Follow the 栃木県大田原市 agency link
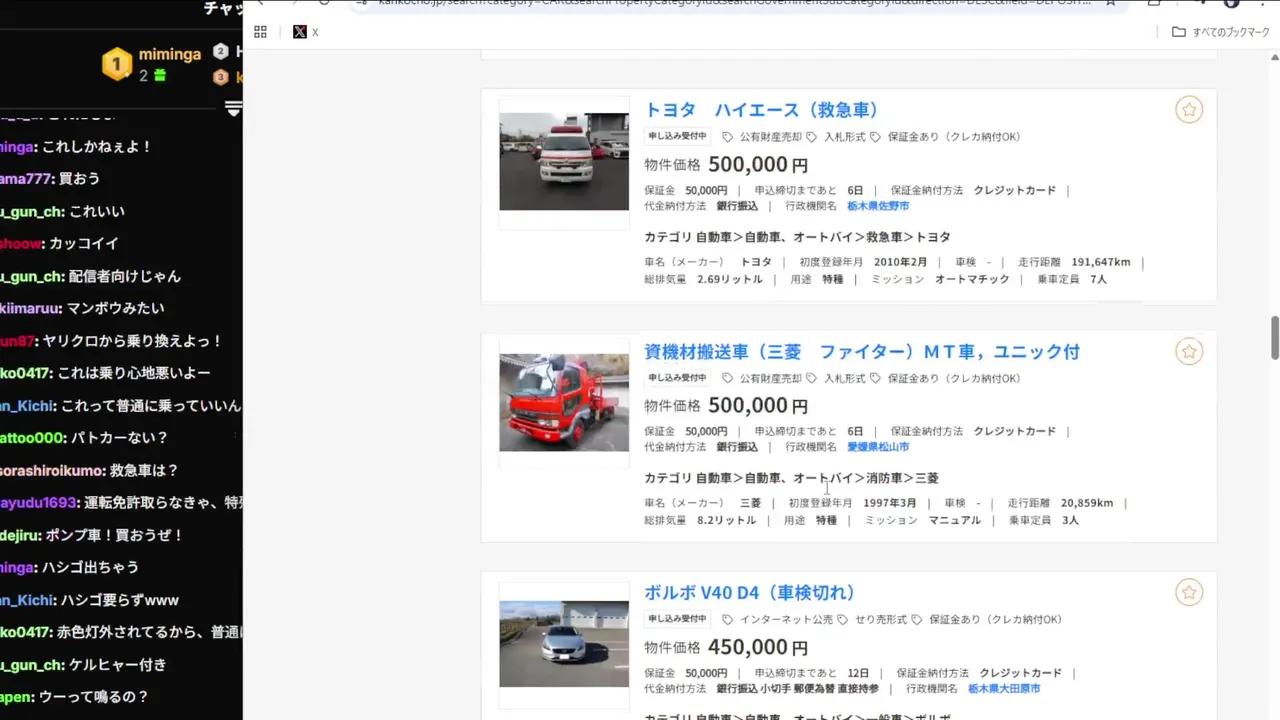This screenshot has width=1280, height=720. 1004,689
